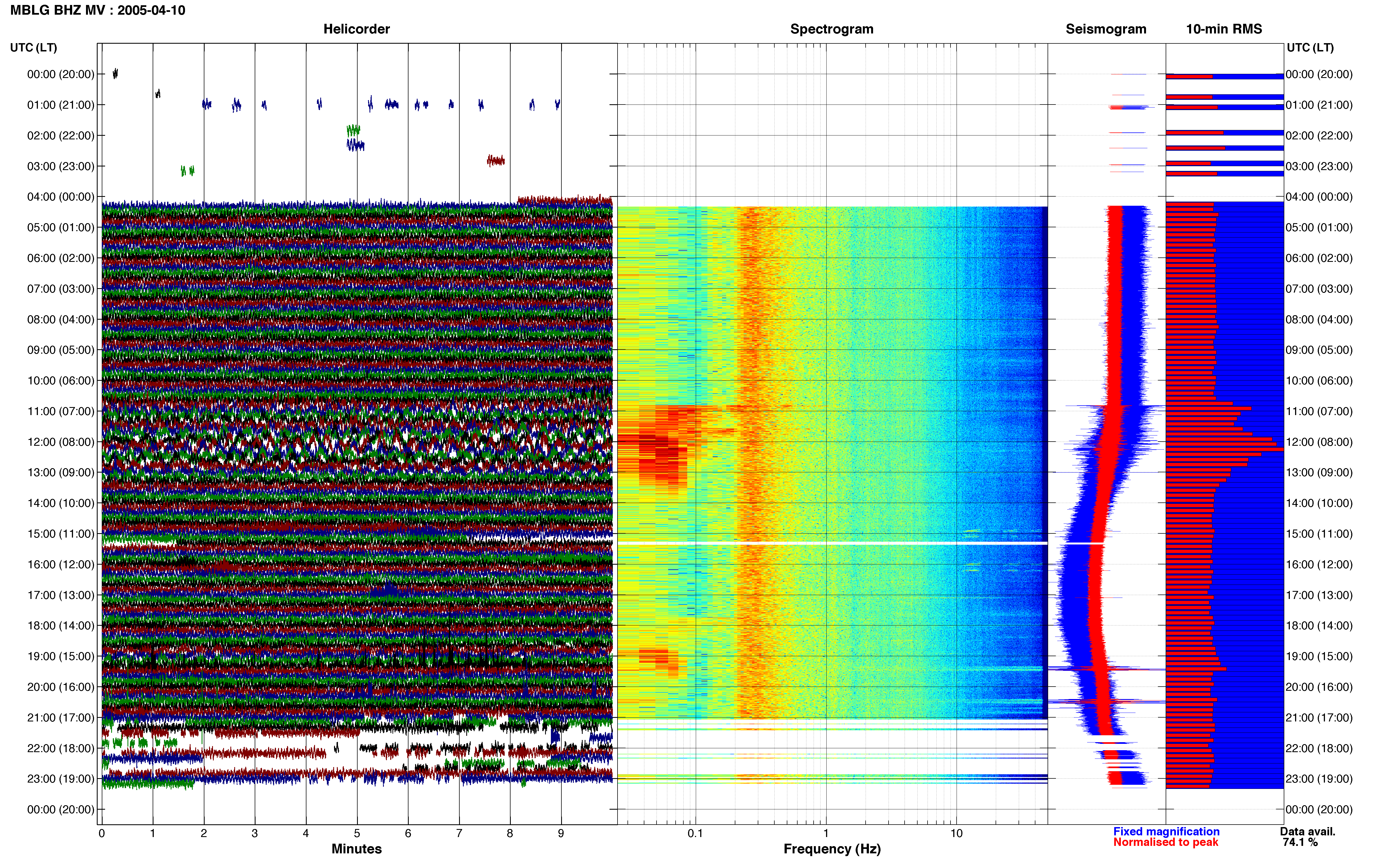Viewport: 1388px width, 868px height.
Task: Click the "74.1 %" data availability value
Action: coord(1300,842)
